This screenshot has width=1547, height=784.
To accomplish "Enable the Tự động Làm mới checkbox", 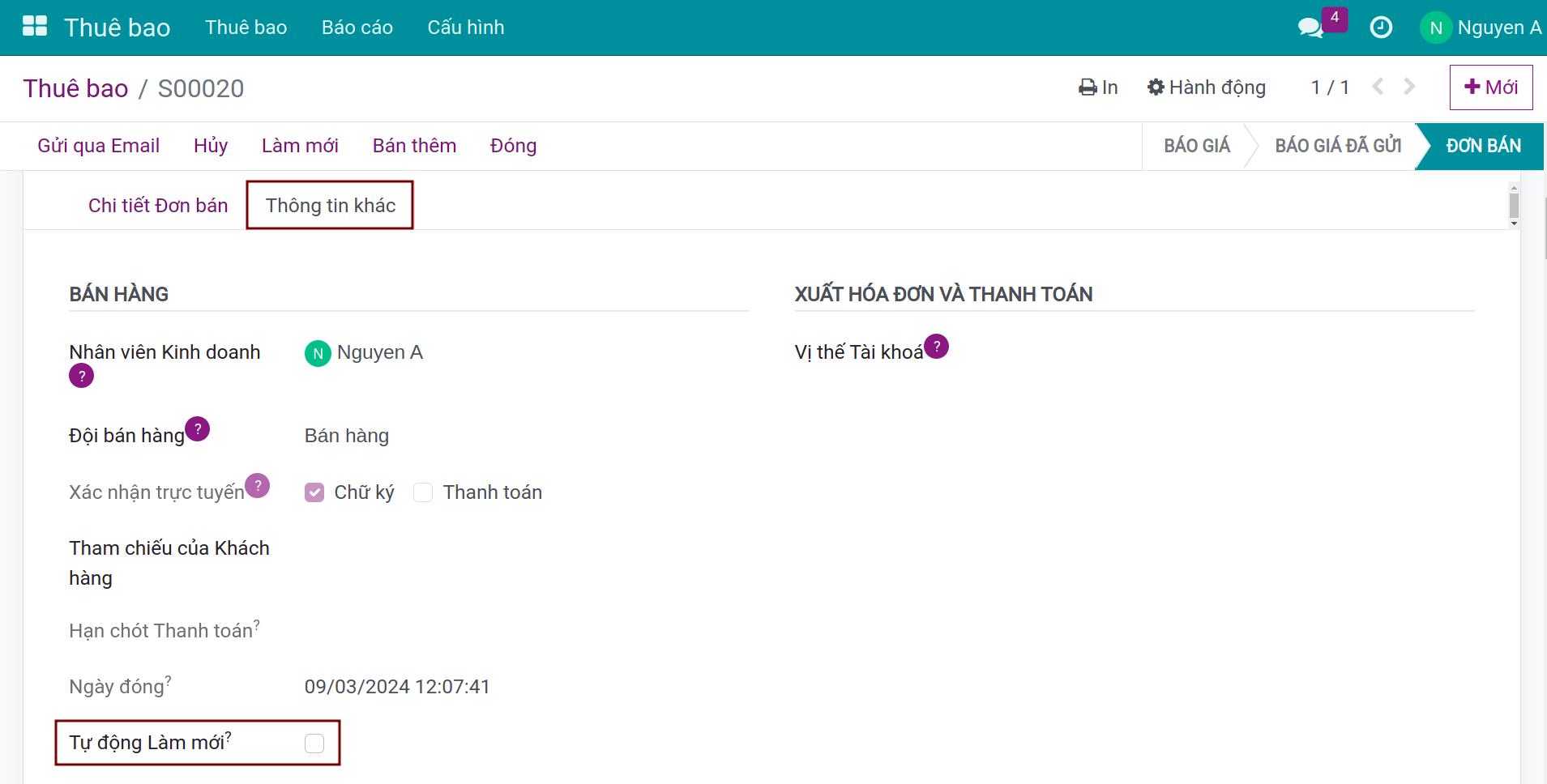I will pos(314,744).
